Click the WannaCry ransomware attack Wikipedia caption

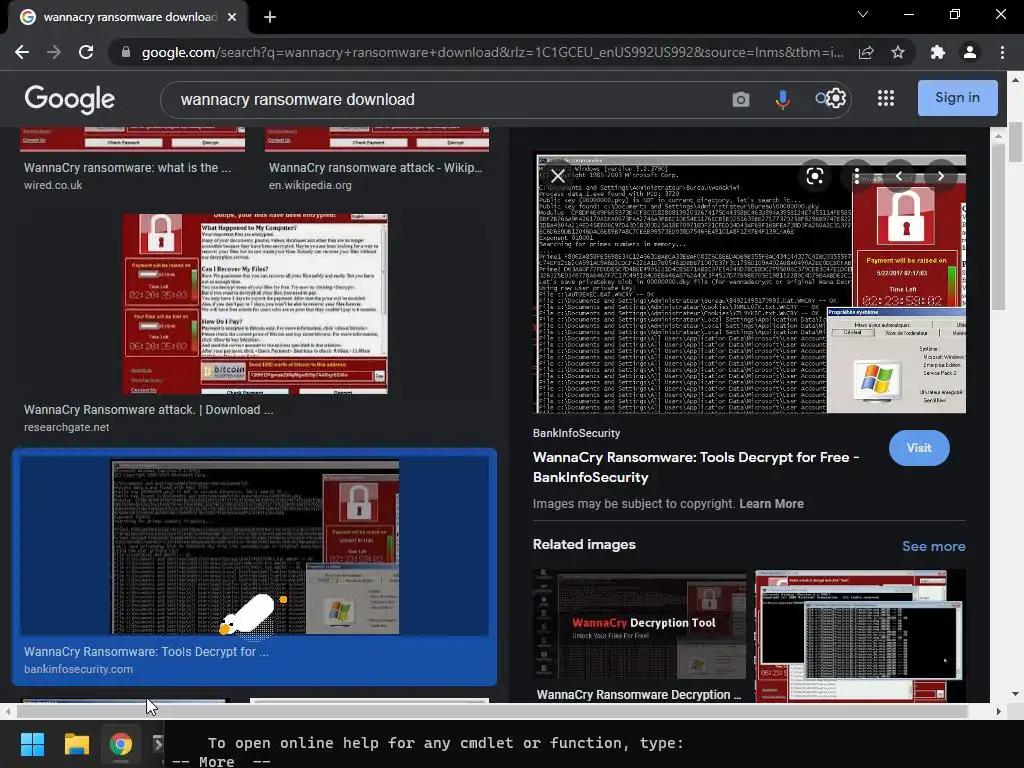point(376,168)
